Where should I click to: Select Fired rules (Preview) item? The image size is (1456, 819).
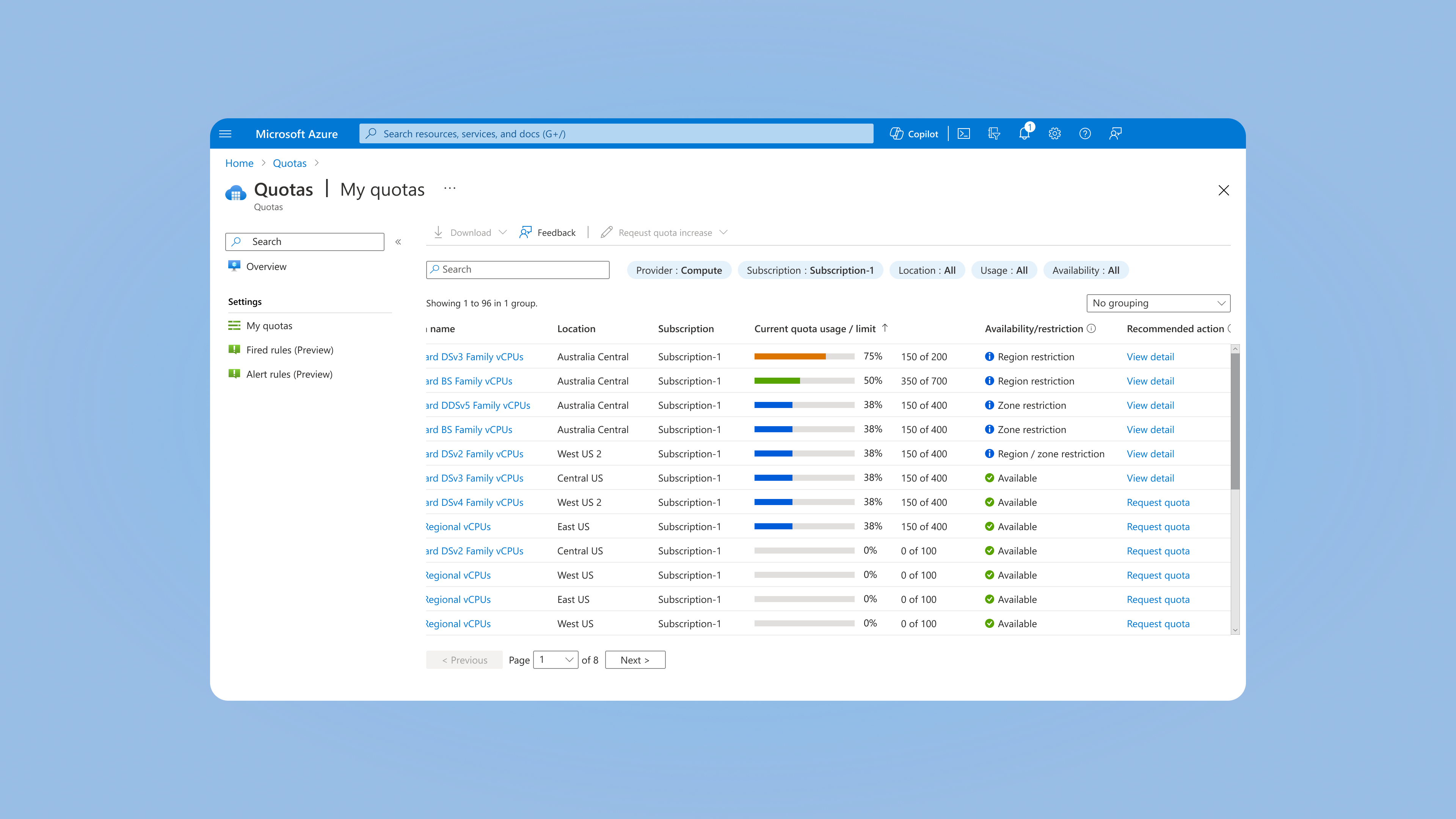coord(290,350)
